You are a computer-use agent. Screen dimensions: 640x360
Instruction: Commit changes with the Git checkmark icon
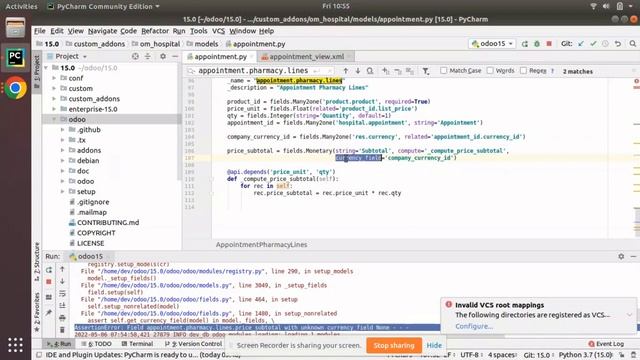click(593, 44)
